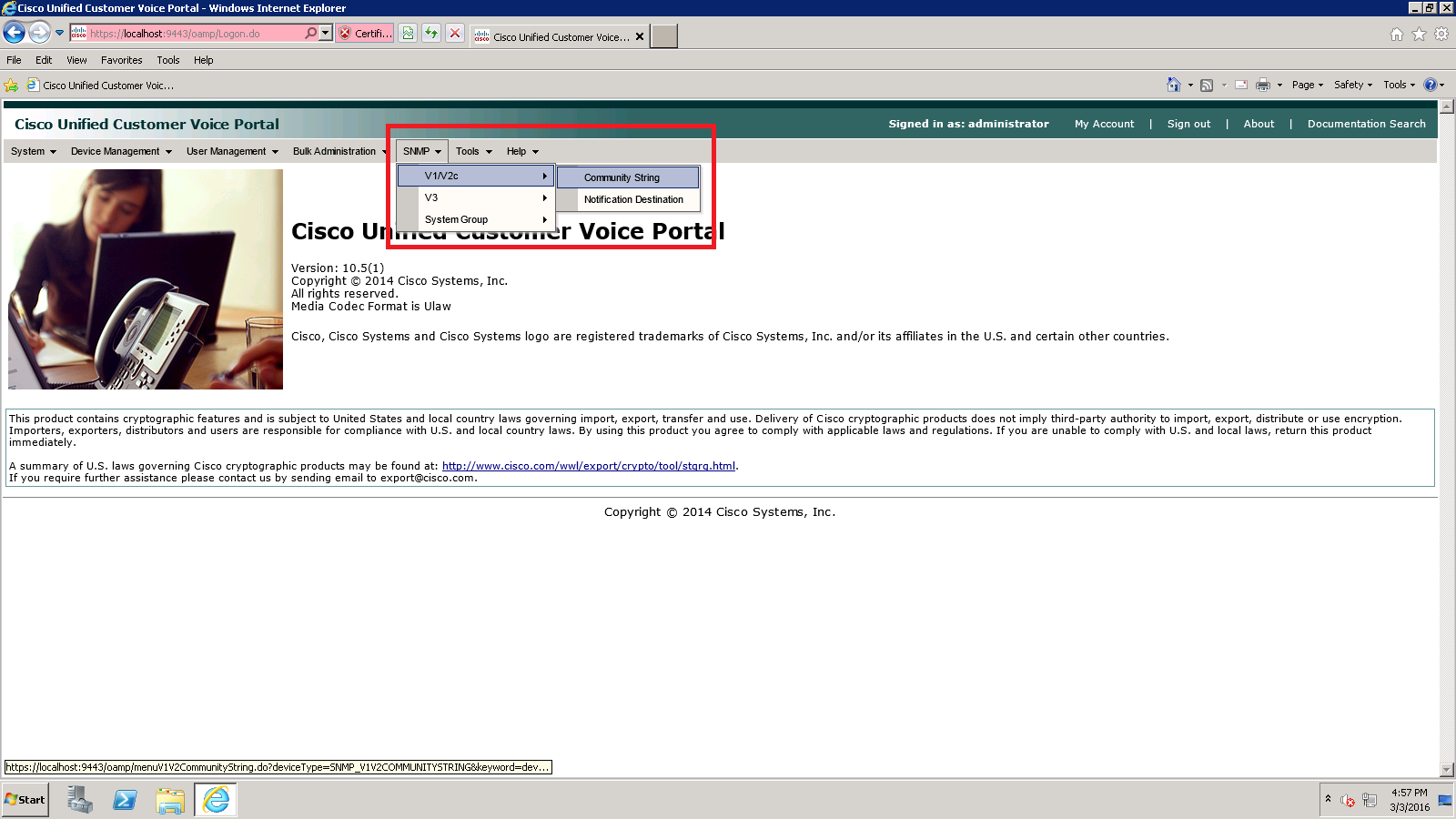The width and height of the screenshot is (1456, 819).
Task: Open the File menu
Action: [x=14, y=60]
